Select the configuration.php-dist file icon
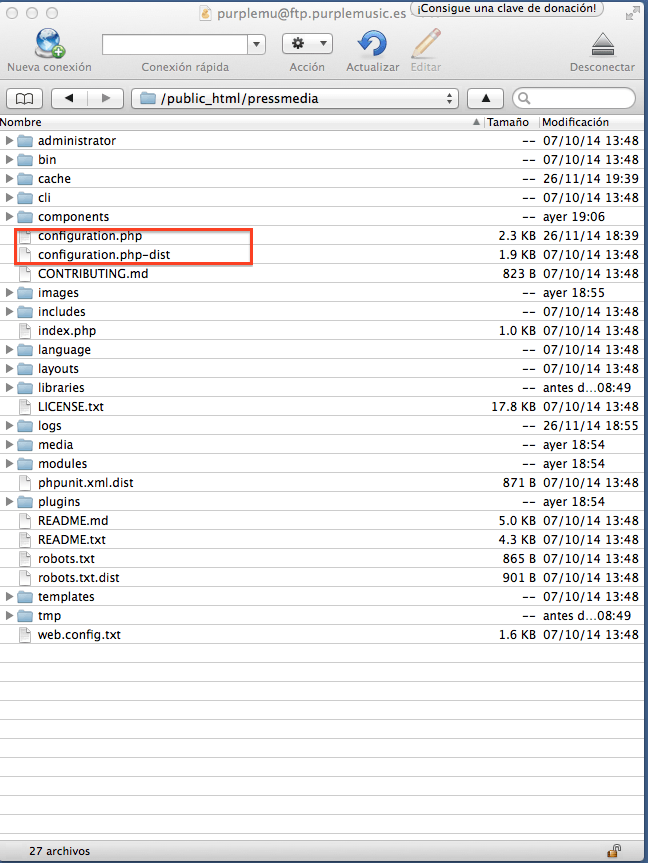Viewport: 648px width, 863px height. point(25,254)
